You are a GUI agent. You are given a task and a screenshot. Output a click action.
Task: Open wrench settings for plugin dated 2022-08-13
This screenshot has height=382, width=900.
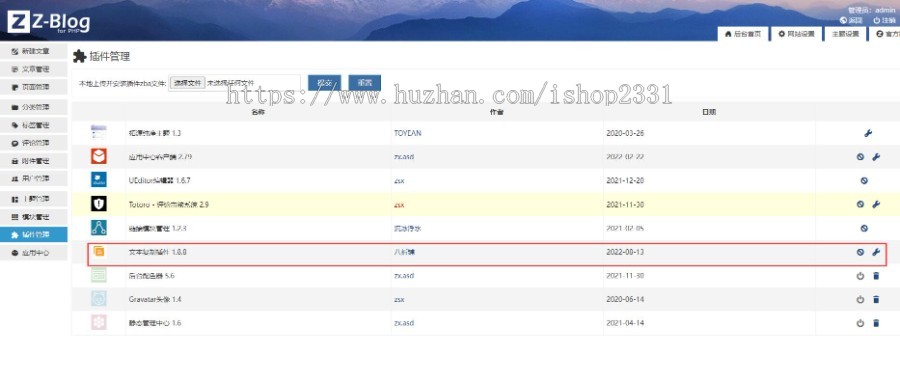[876, 252]
